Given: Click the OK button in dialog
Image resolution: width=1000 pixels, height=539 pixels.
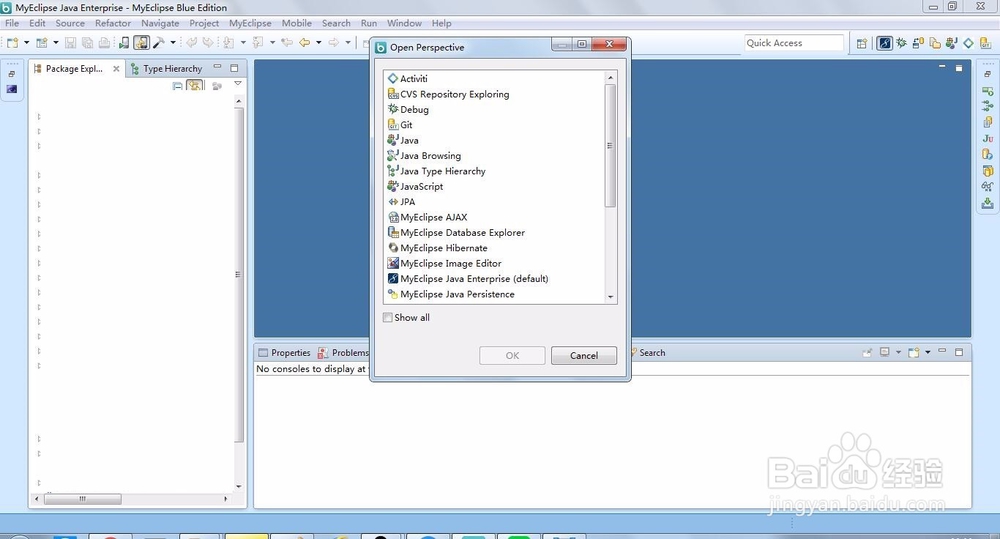Looking at the screenshot, I should 512,355.
